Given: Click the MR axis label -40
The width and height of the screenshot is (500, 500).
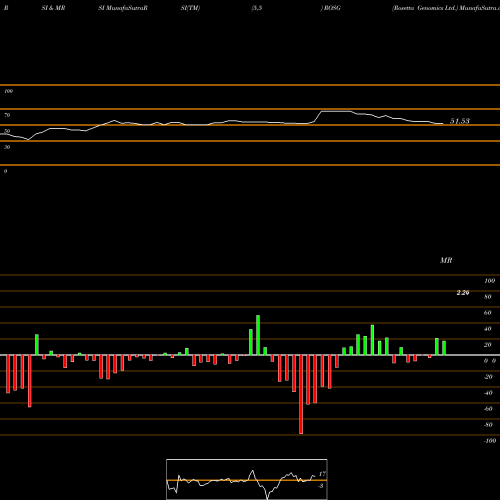Looking at the screenshot, I should click(x=488, y=393).
